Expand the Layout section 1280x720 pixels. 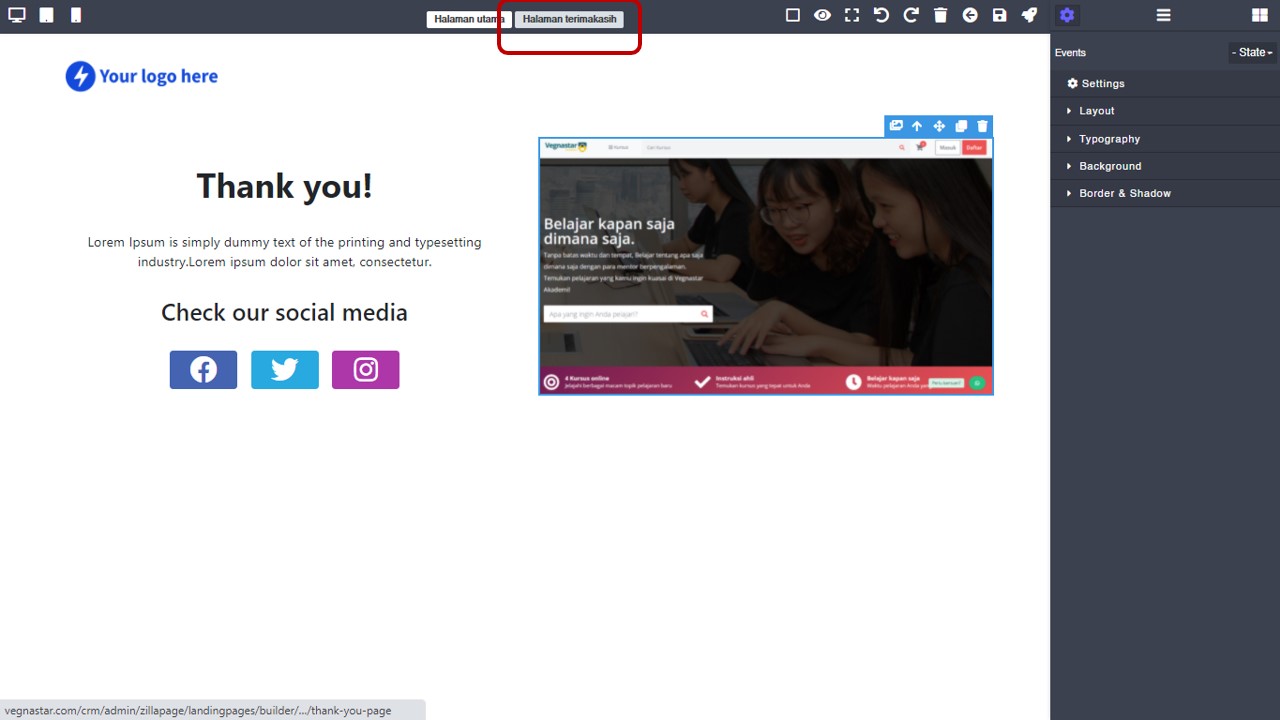click(1096, 111)
